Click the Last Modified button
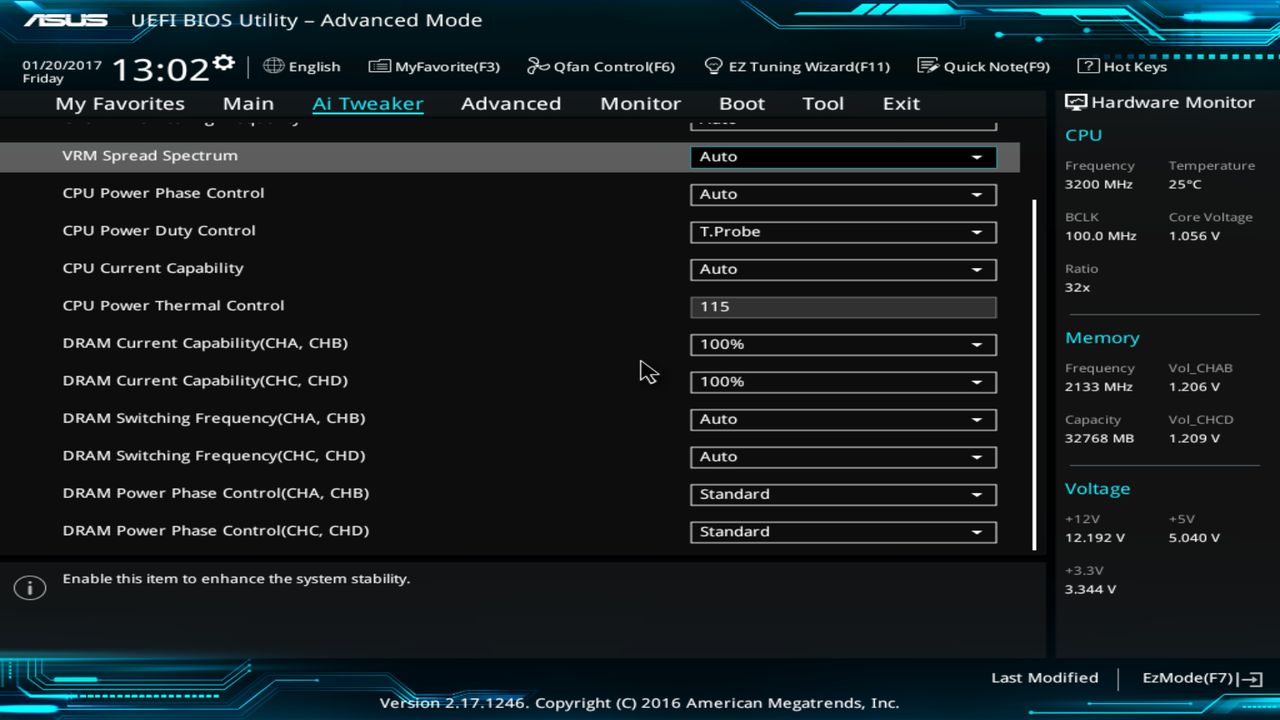The height and width of the screenshot is (720, 1280). tap(1044, 677)
